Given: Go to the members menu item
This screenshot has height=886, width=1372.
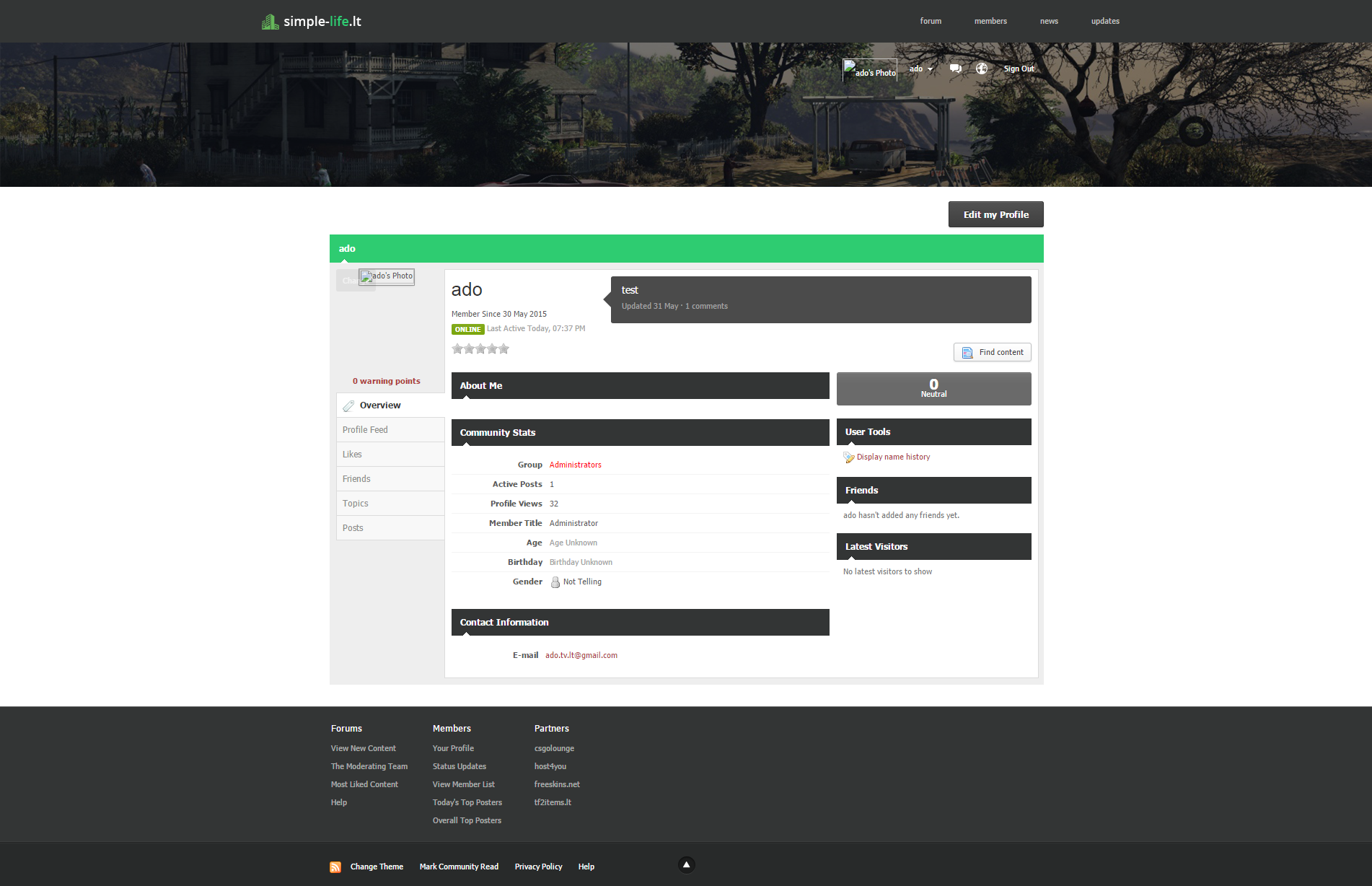Looking at the screenshot, I should (990, 21).
